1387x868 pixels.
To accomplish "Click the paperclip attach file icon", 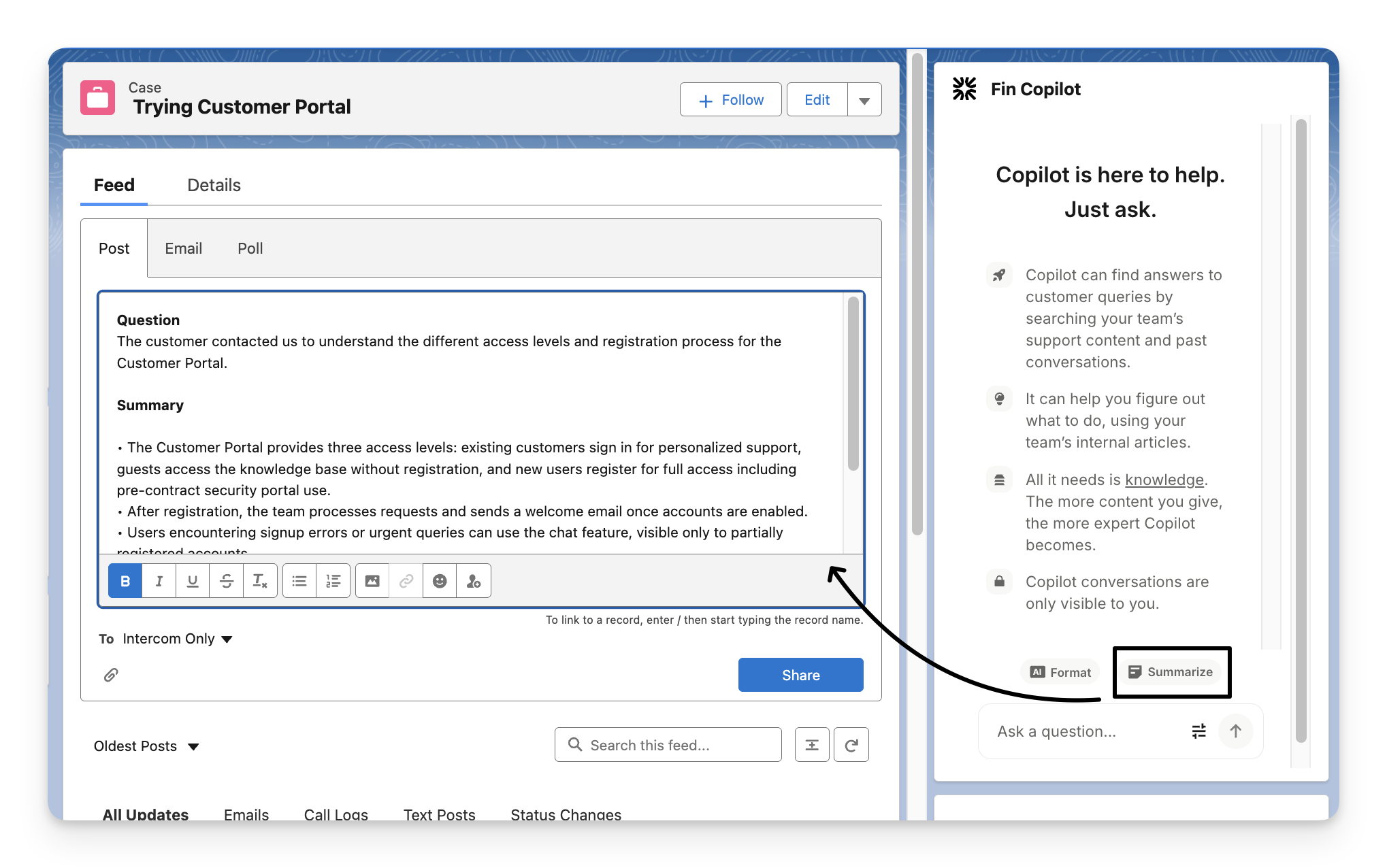I will [111, 675].
